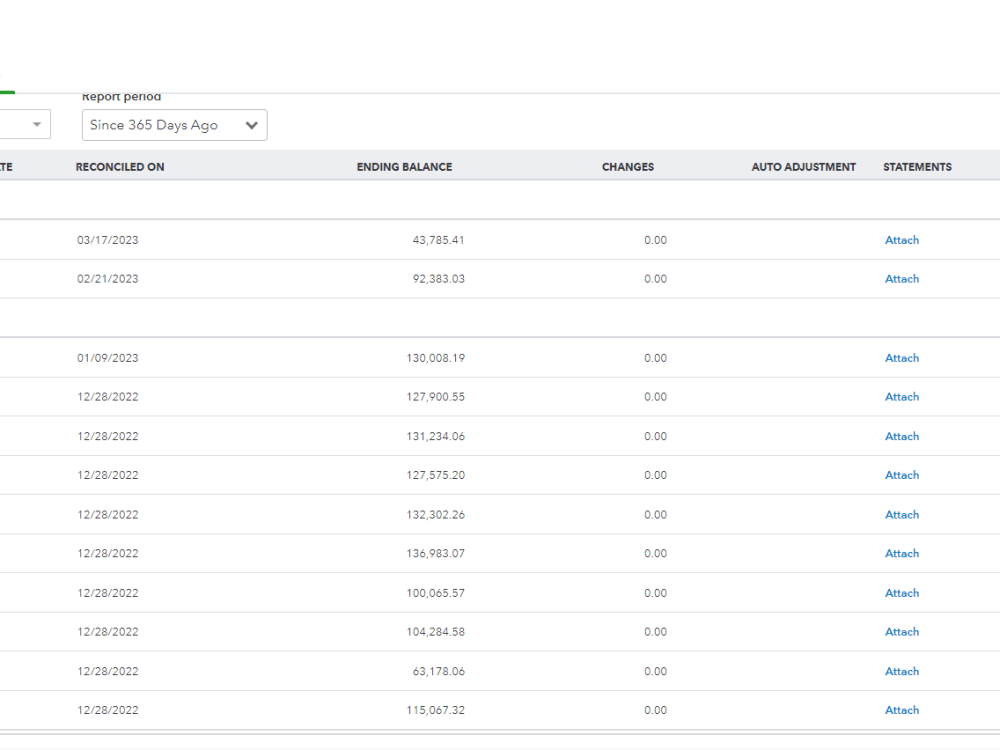1000x750 pixels.
Task: Attach statement for the 127,900.55 balance row
Action: (x=902, y=397)
